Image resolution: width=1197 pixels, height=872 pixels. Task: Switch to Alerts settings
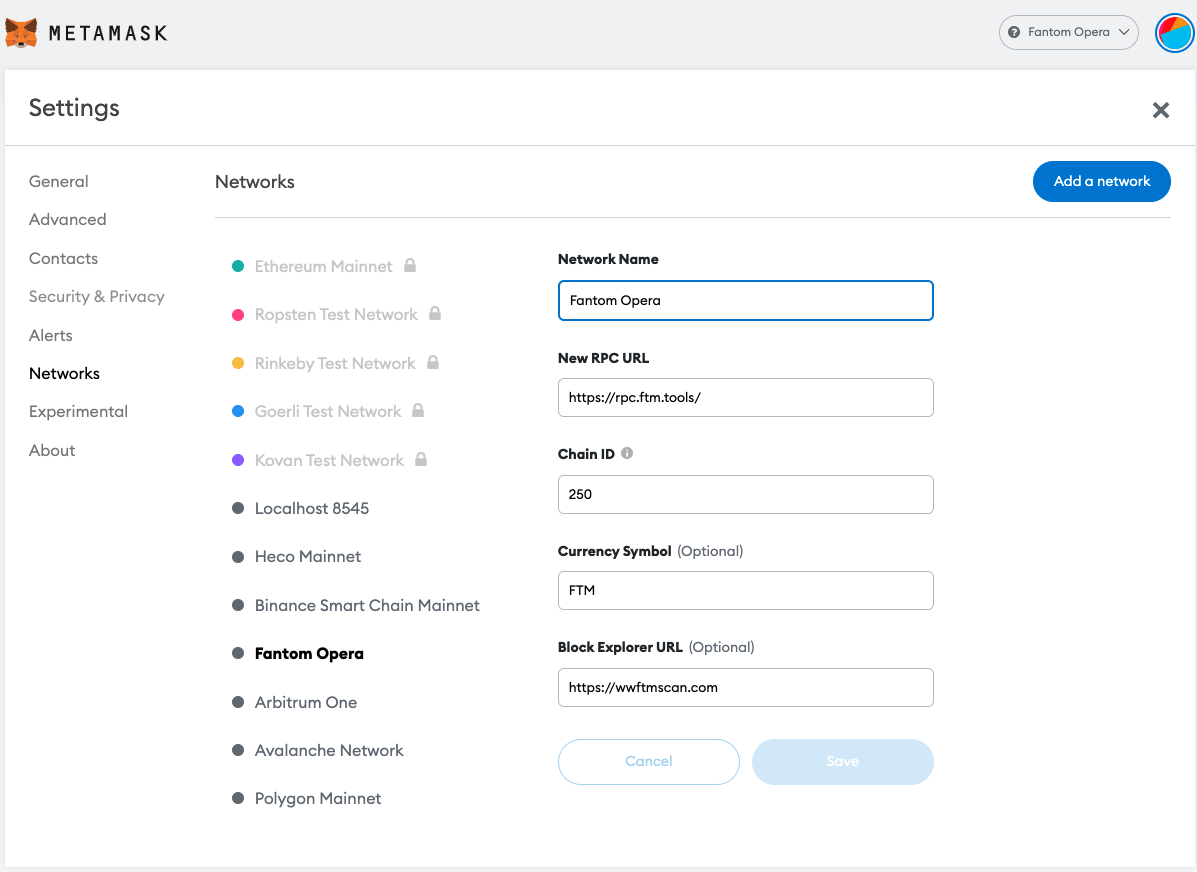click(50, 335)
